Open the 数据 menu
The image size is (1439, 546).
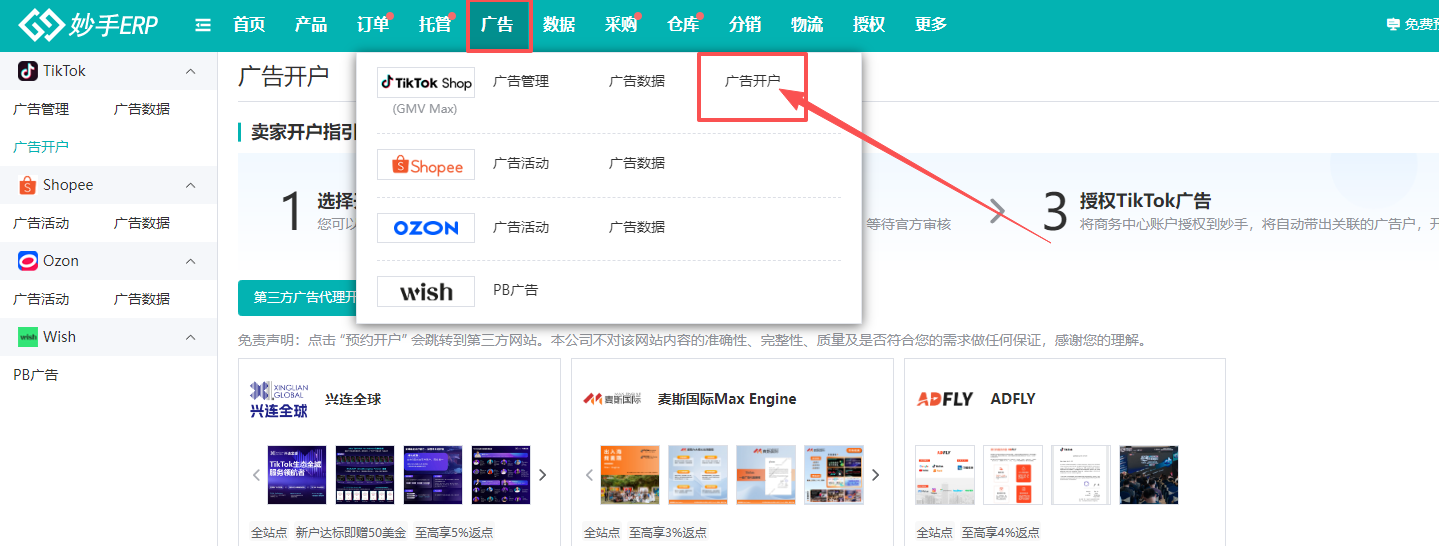(x=559, y=25)
